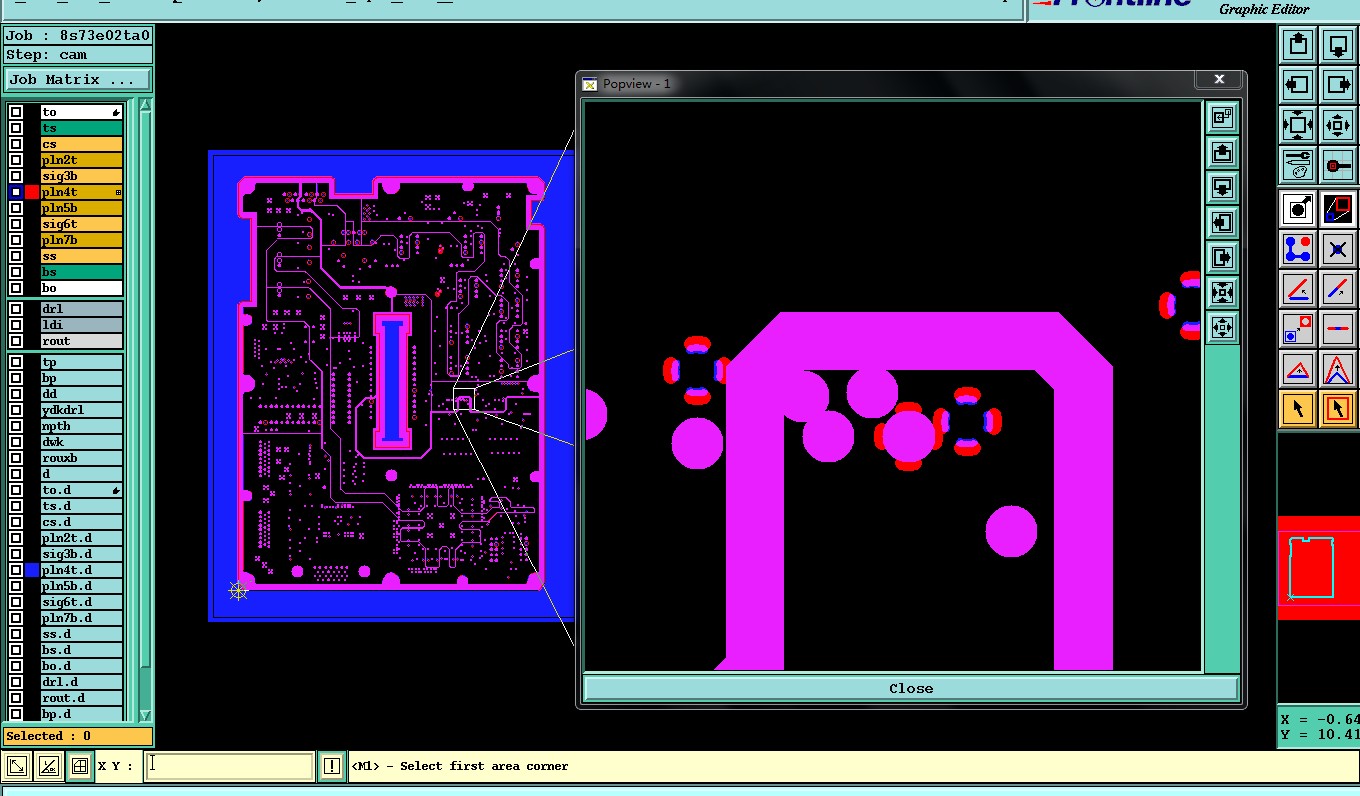
Task: Click layer list scroll up arrow
Action: [145, 106]
